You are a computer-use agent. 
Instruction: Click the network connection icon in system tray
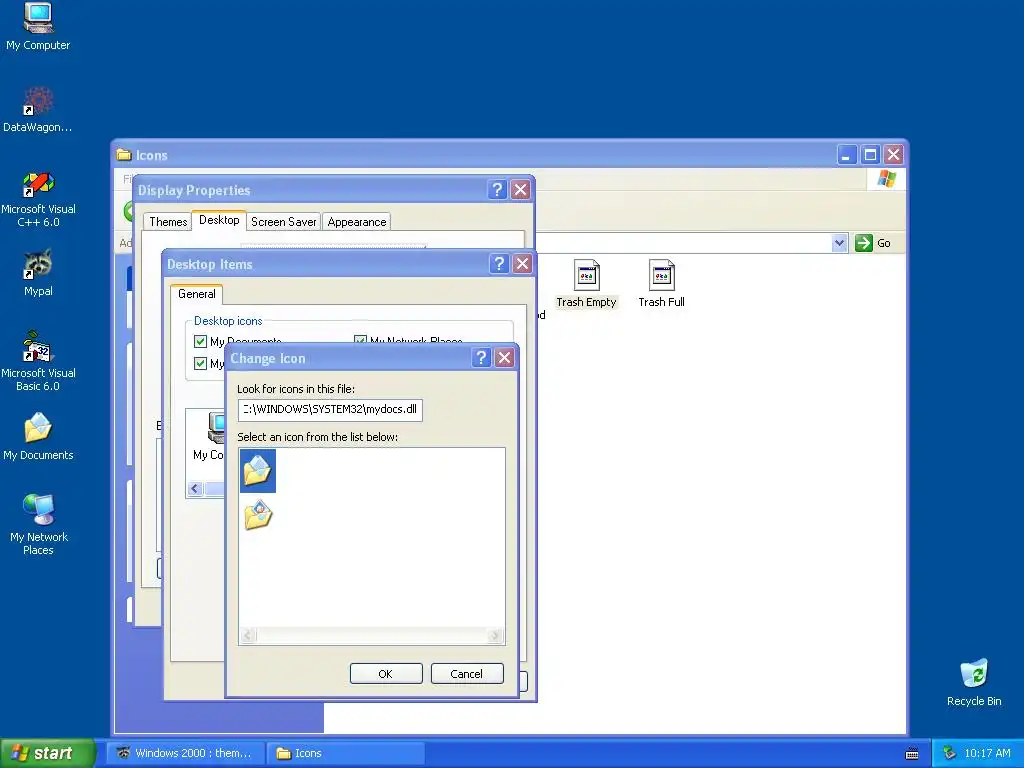949,753
